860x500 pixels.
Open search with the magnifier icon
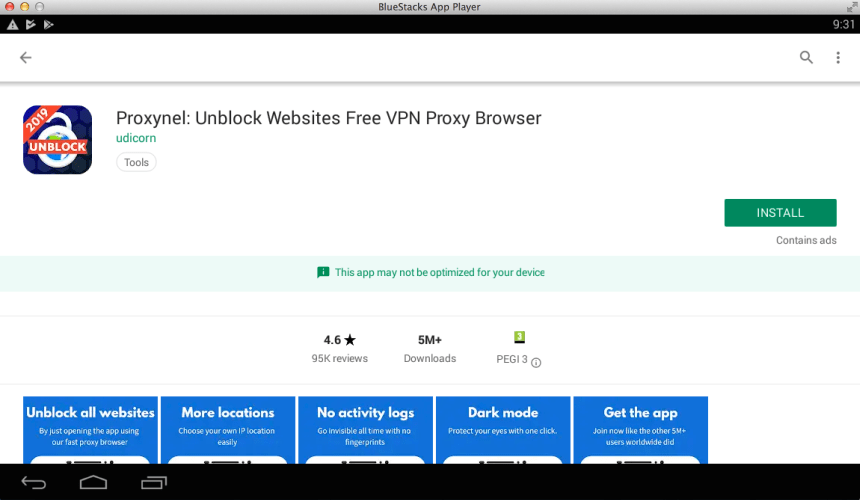[x=806, y=58]
